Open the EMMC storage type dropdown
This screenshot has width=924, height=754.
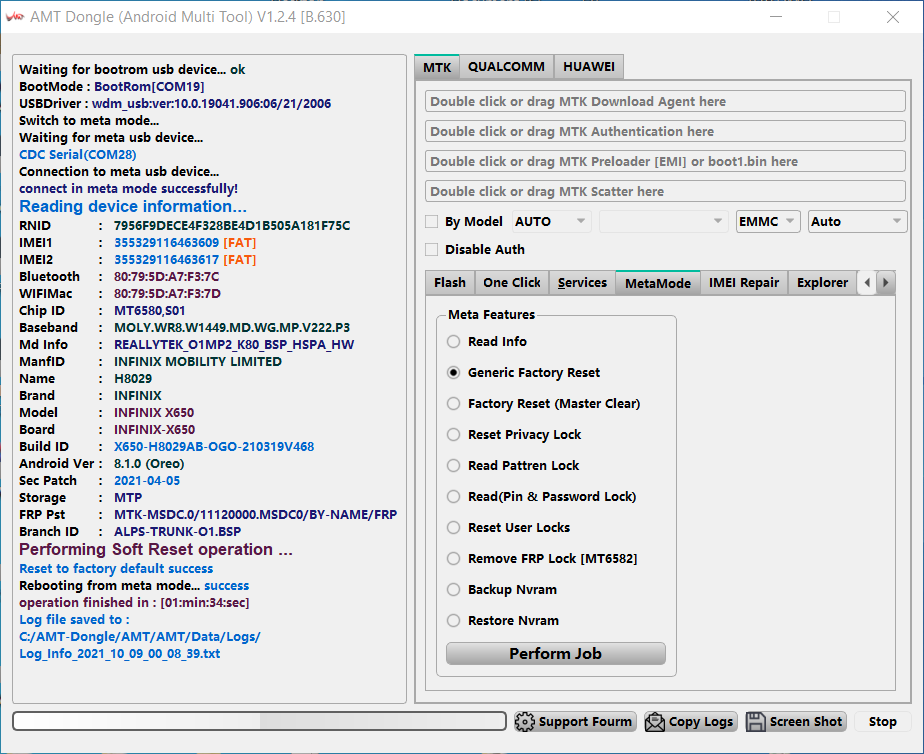(768, 222)
